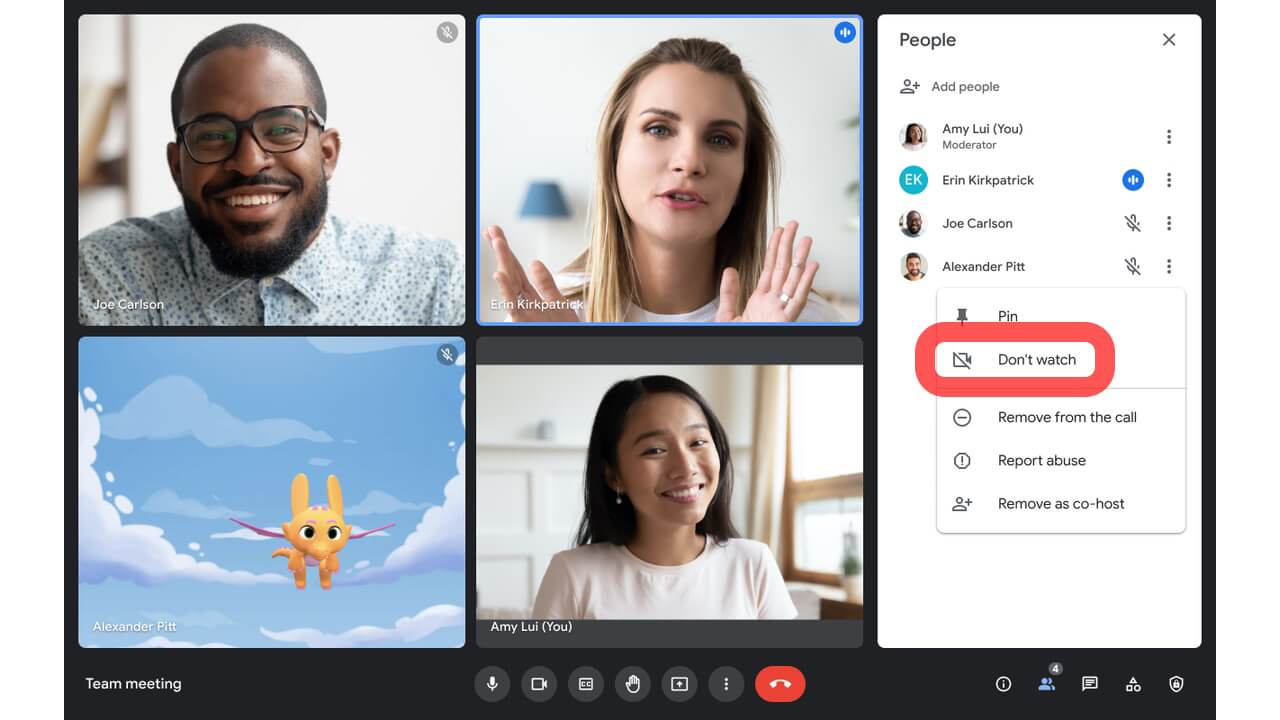This screenshot has height=720, width=1280.
Task: Choose Remove from the call
Action: tap(1066, 417)
